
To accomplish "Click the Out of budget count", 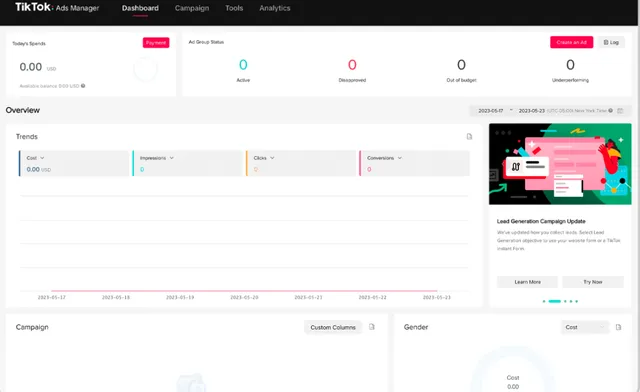I will tap(461, 65).
